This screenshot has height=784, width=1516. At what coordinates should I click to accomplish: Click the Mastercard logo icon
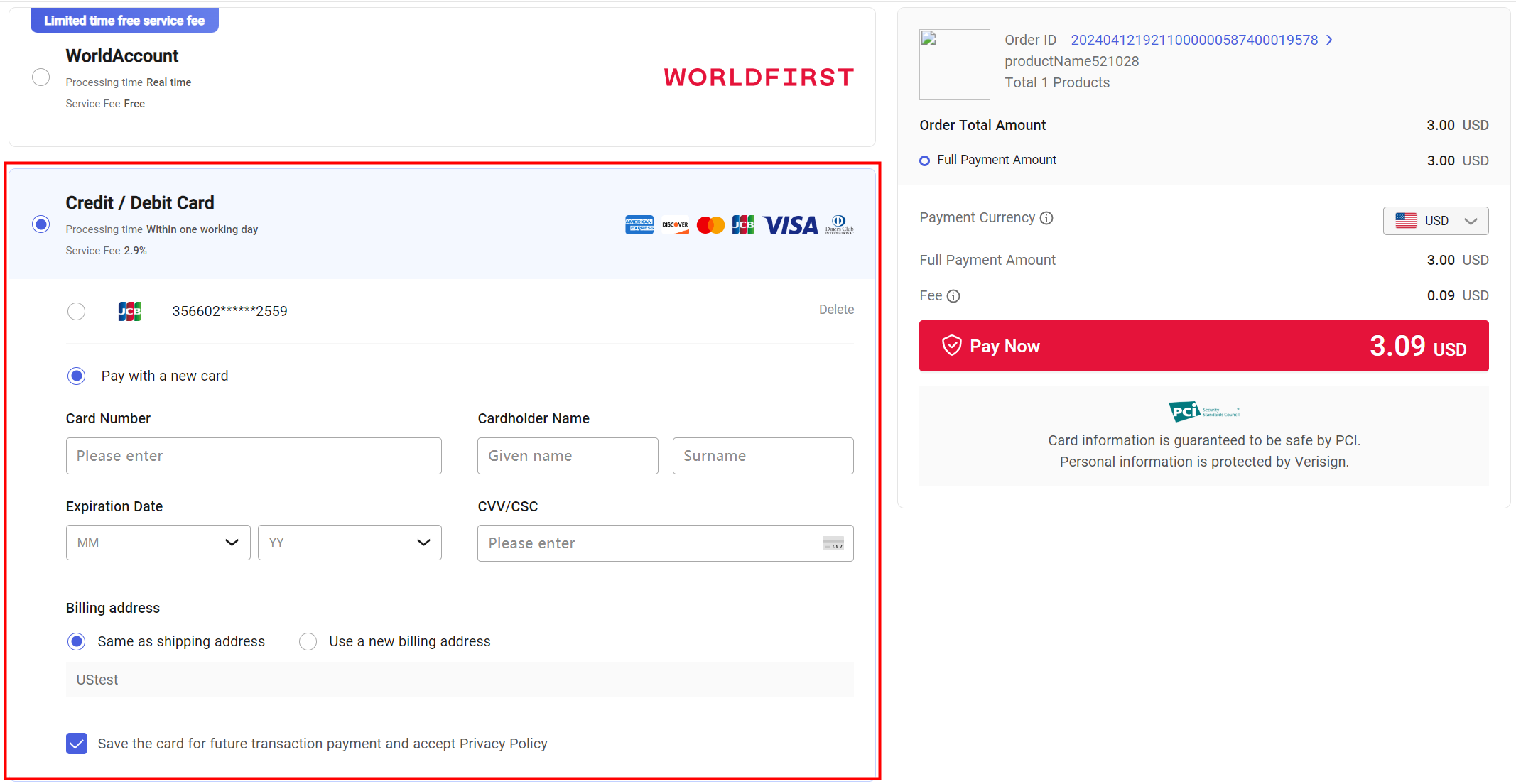tap(710, 225)
